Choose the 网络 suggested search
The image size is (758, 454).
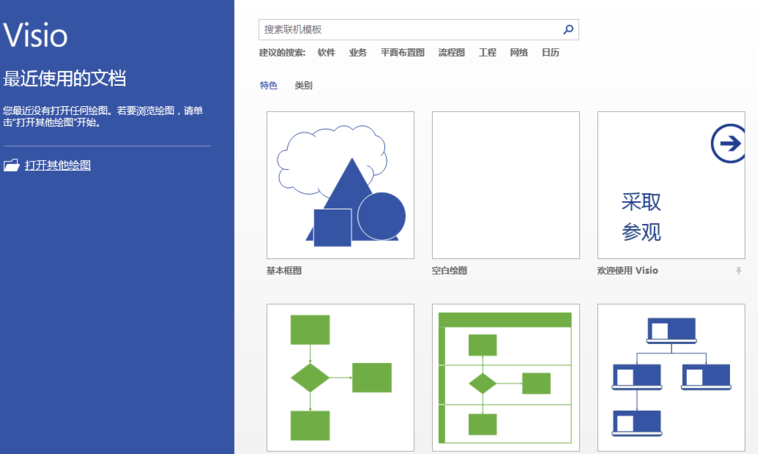tap(519, 53)
